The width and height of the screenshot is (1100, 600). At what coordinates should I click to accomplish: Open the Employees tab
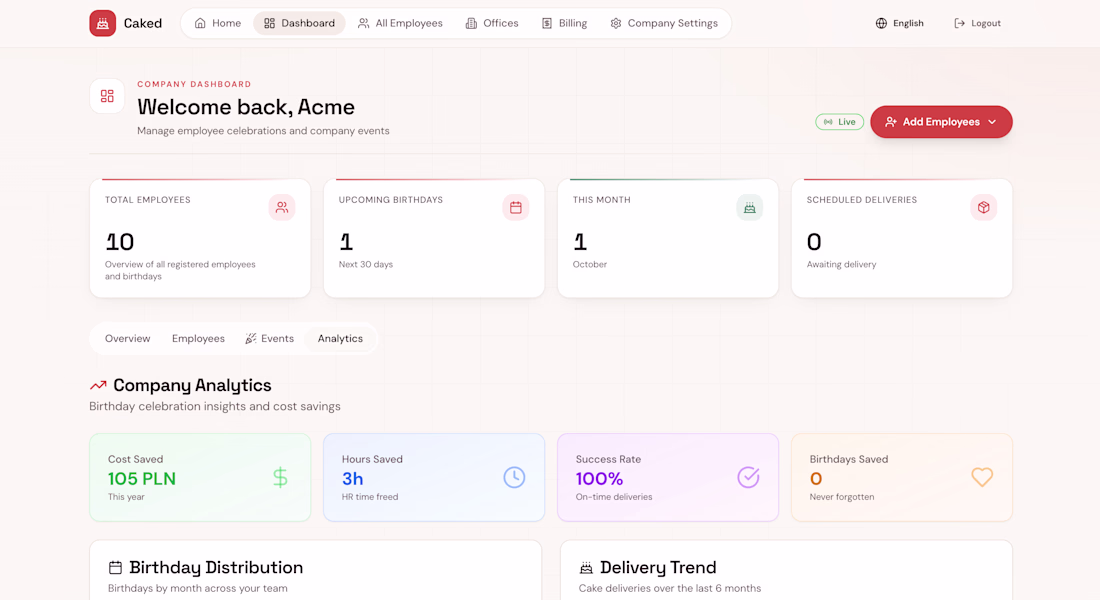pyautogui.click(x=199, y=338)
